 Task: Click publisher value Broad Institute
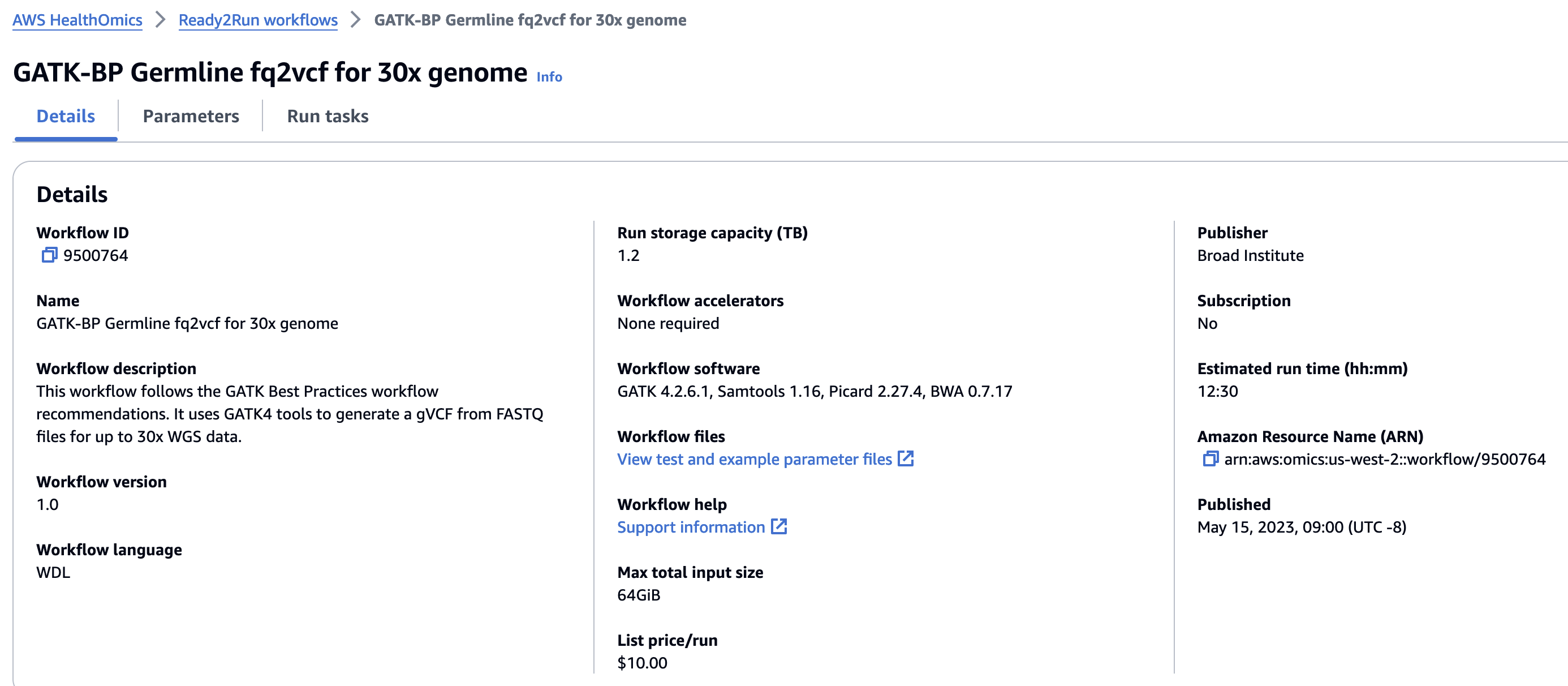coord(1250,255)
